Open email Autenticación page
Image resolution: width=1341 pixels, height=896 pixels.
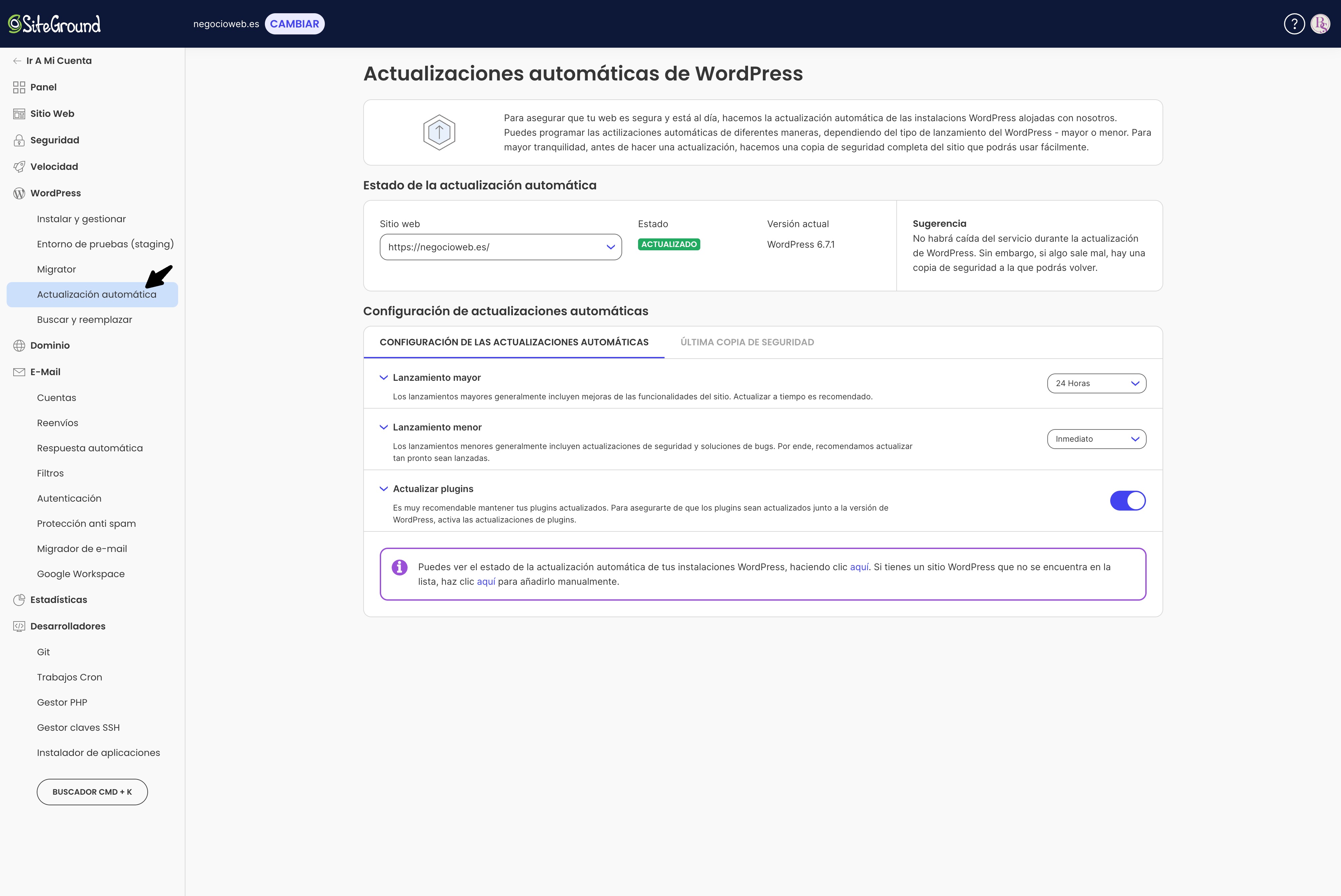coord(69,498)
